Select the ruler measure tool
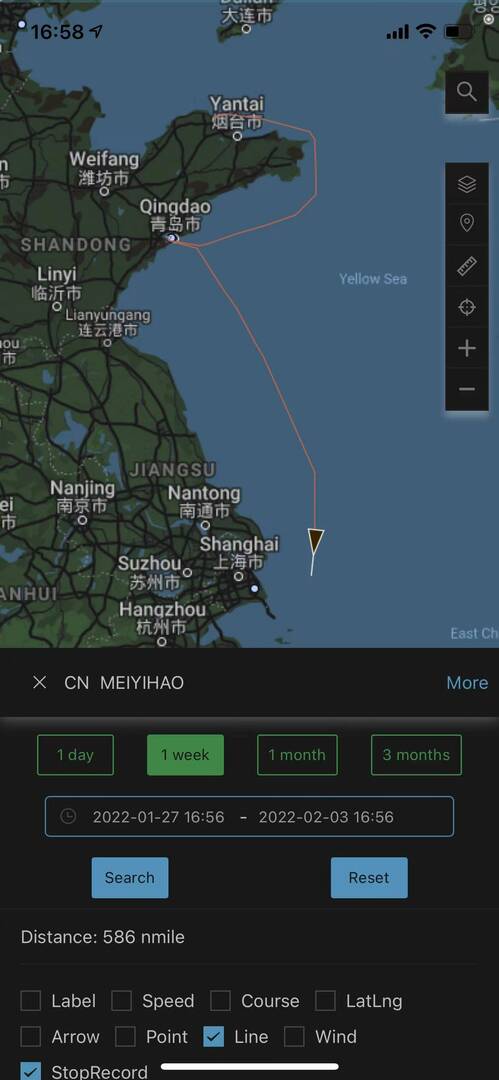 click(x=467, y=266)
